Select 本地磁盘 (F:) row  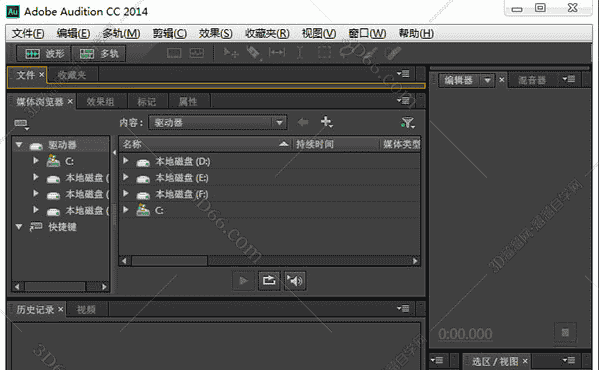coord(270,194)
